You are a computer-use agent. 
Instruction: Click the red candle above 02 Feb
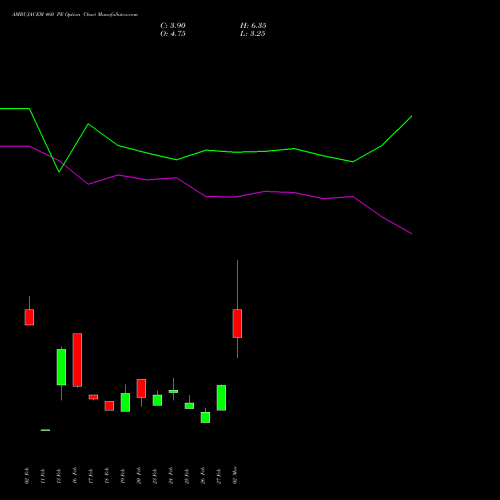pos(29,317)
